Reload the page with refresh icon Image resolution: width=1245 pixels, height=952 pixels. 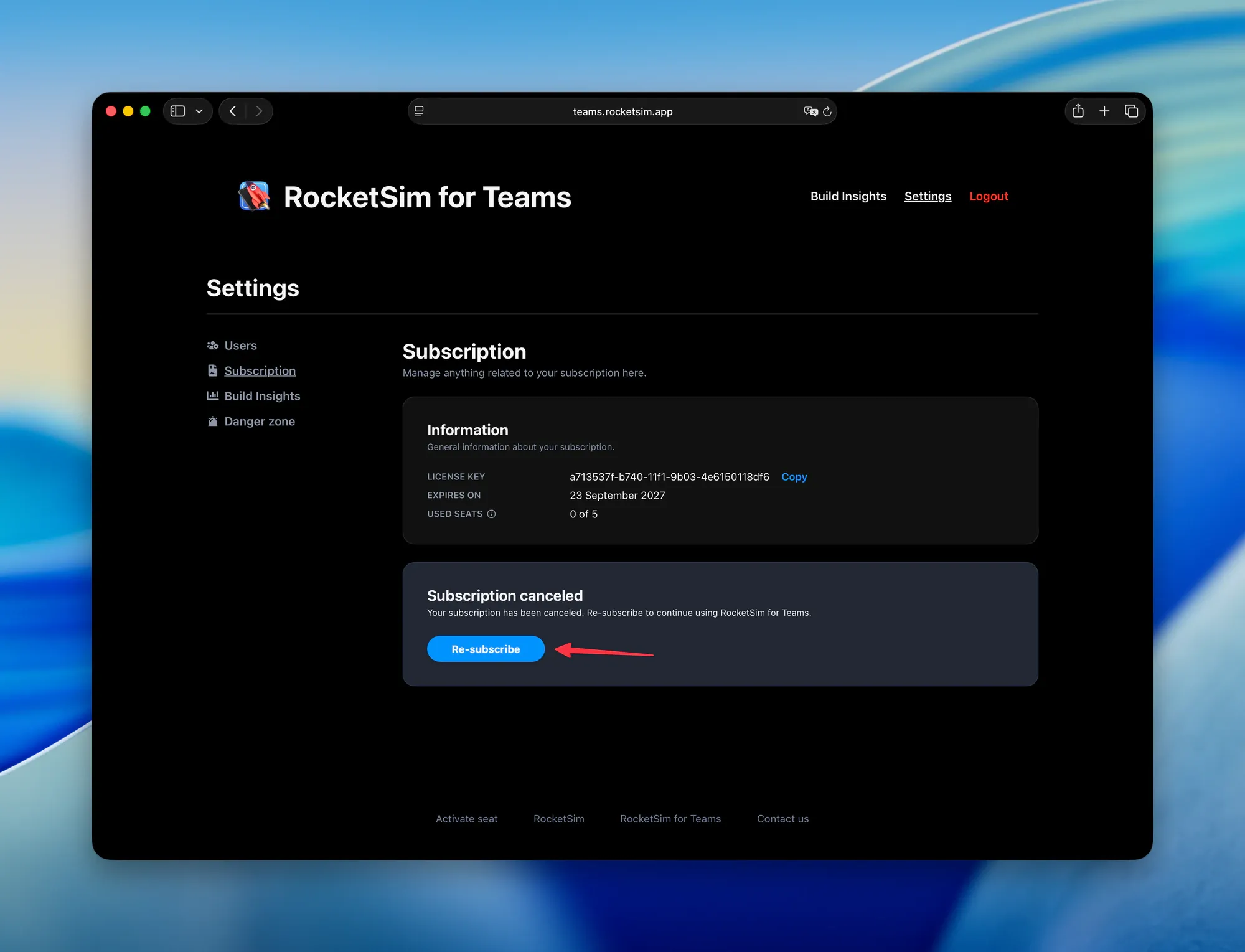[827, 111]
